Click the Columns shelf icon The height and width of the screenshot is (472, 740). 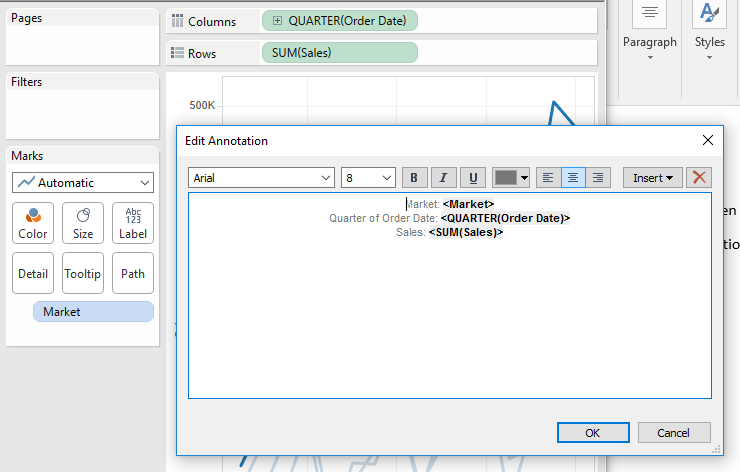tap(177, 21)
